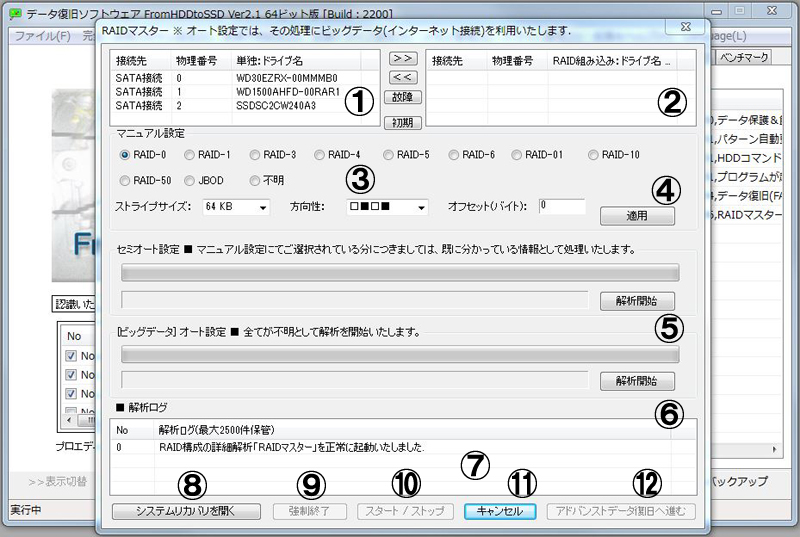
Task: Click the 適用 apply button
Action: tap(637, 216)
